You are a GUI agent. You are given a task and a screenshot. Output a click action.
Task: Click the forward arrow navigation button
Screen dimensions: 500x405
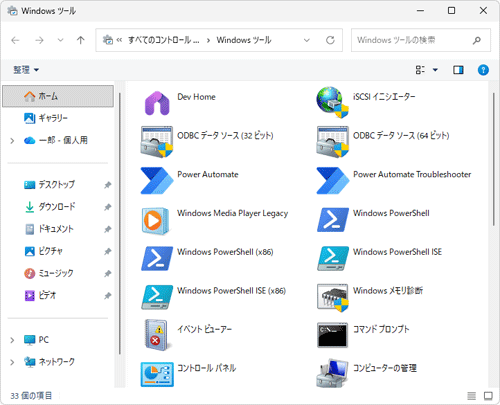click(39, 40)
